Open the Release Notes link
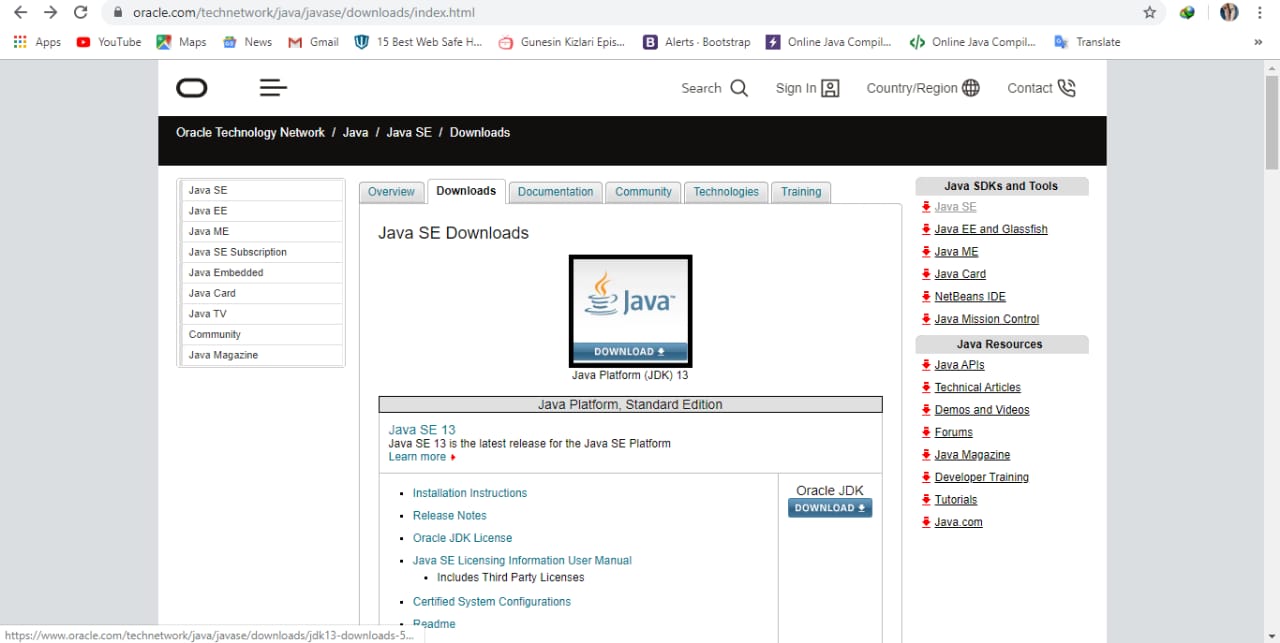This screenshot has height=643, width=1280. (449, 515)
